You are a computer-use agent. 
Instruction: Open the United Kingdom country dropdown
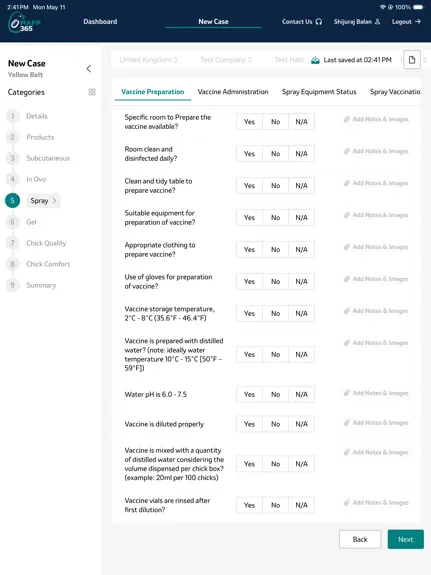coord(149,60)
